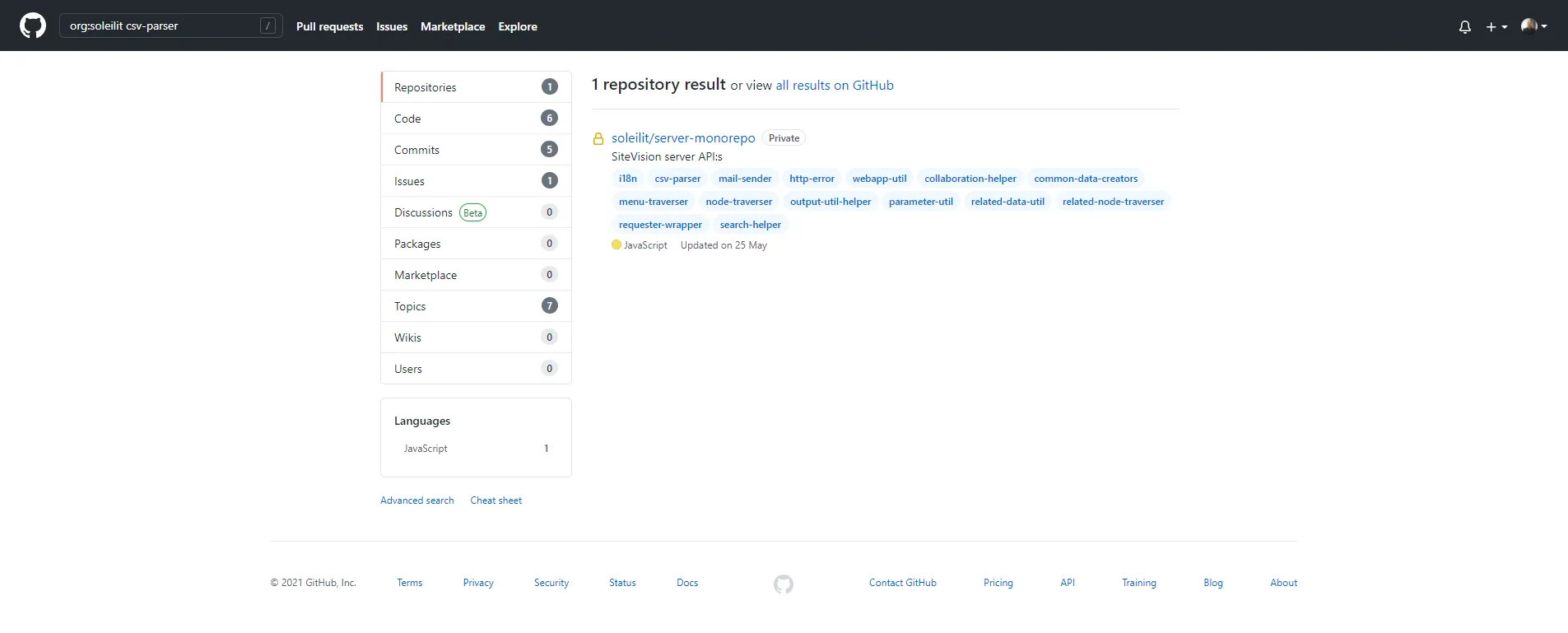The height and width of the screenshot is (633, 1568).
Task: Select related-data-util topic tag
Action: click(x=1007, y=202)
